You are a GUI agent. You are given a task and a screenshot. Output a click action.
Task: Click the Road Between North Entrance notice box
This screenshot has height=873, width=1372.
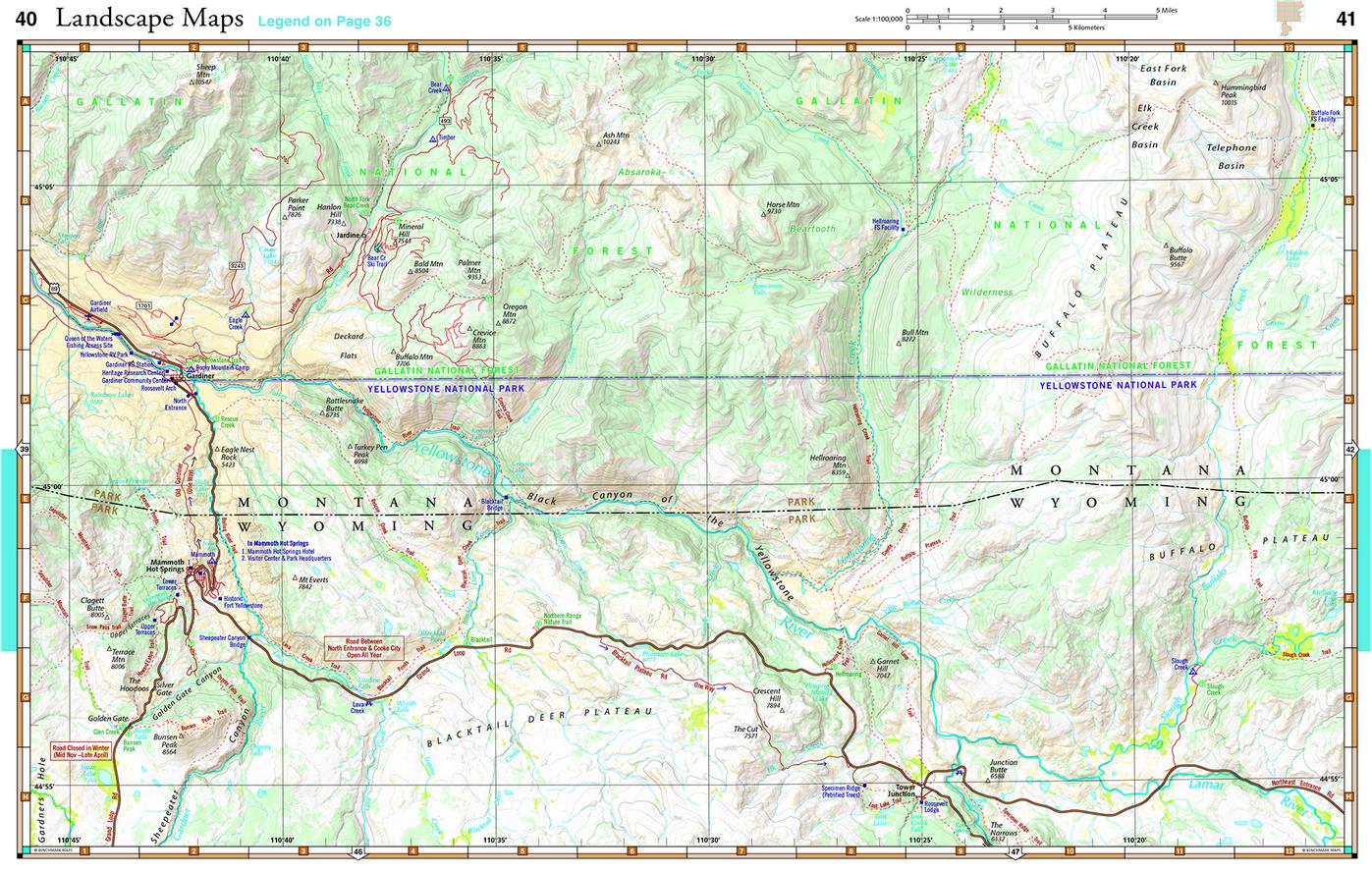364,648
